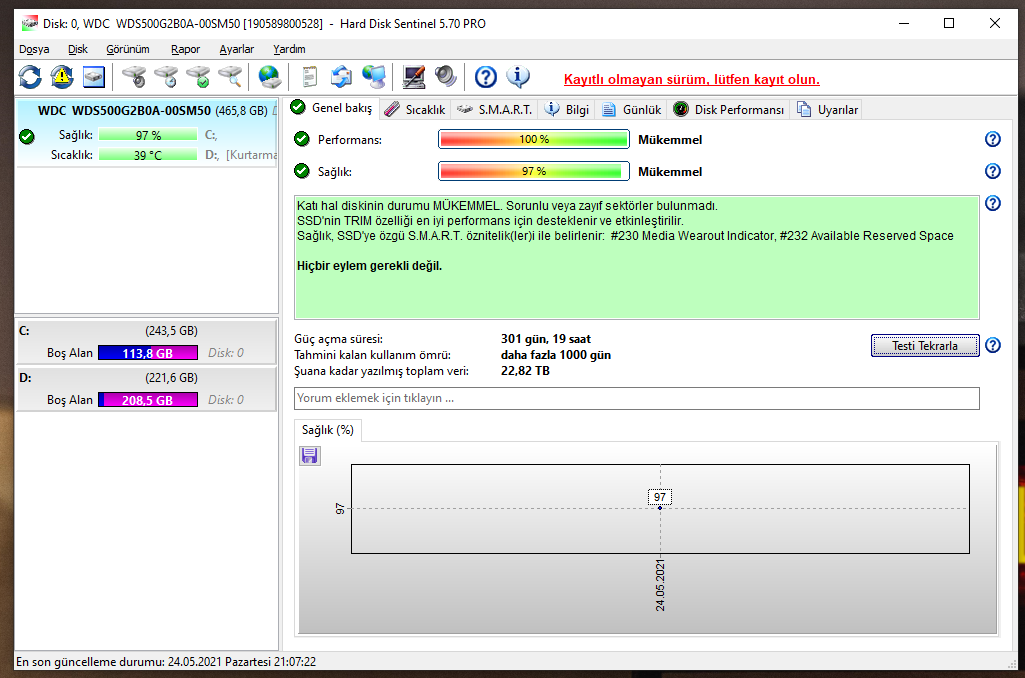Click the D: free space 208,5 GB bar
The image size is (1025, 678).
pyautogui.click(x=148, y=400)
